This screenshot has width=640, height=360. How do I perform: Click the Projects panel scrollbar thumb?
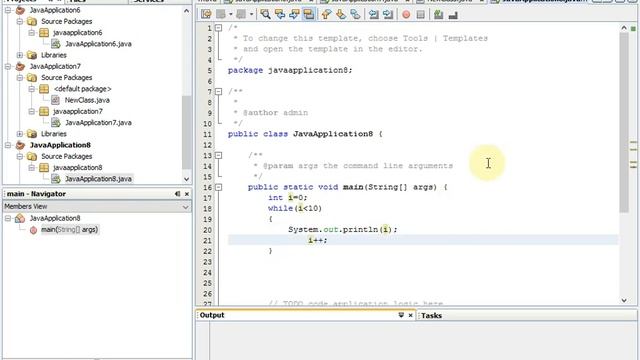[x=187, y=132]
